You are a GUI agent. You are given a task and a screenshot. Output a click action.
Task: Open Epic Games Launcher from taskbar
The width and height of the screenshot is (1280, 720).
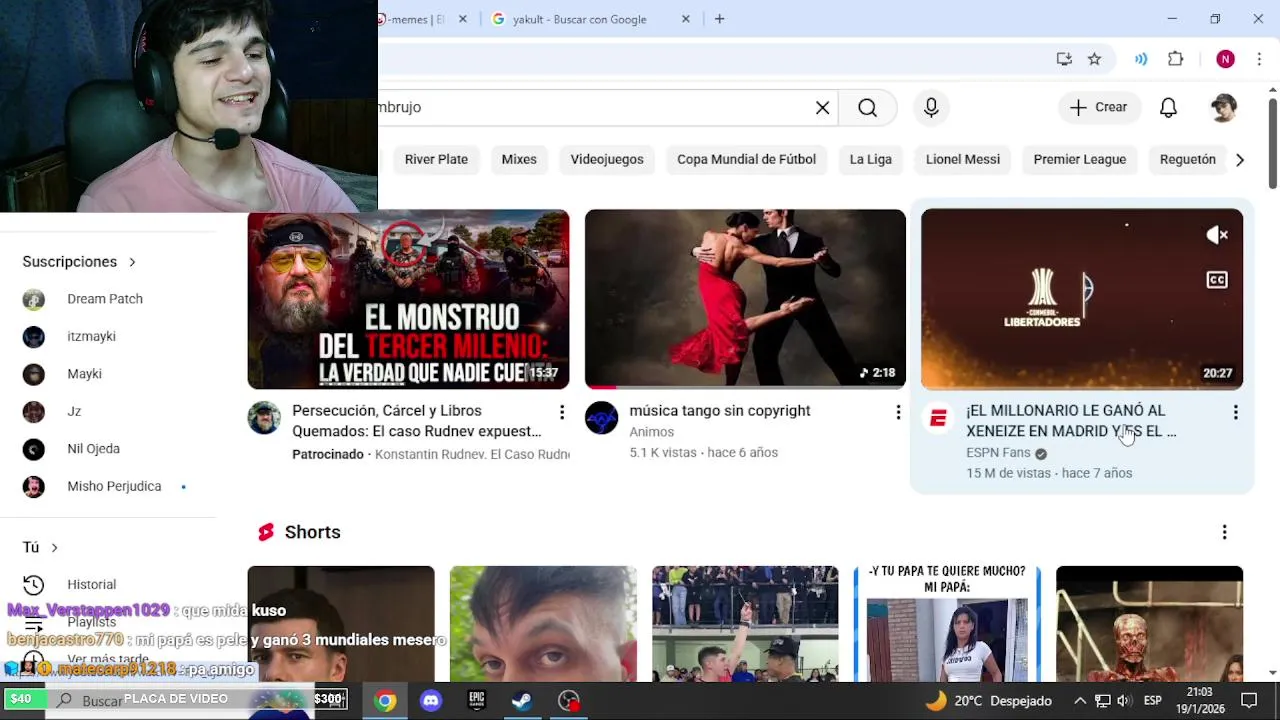(477, 700)
